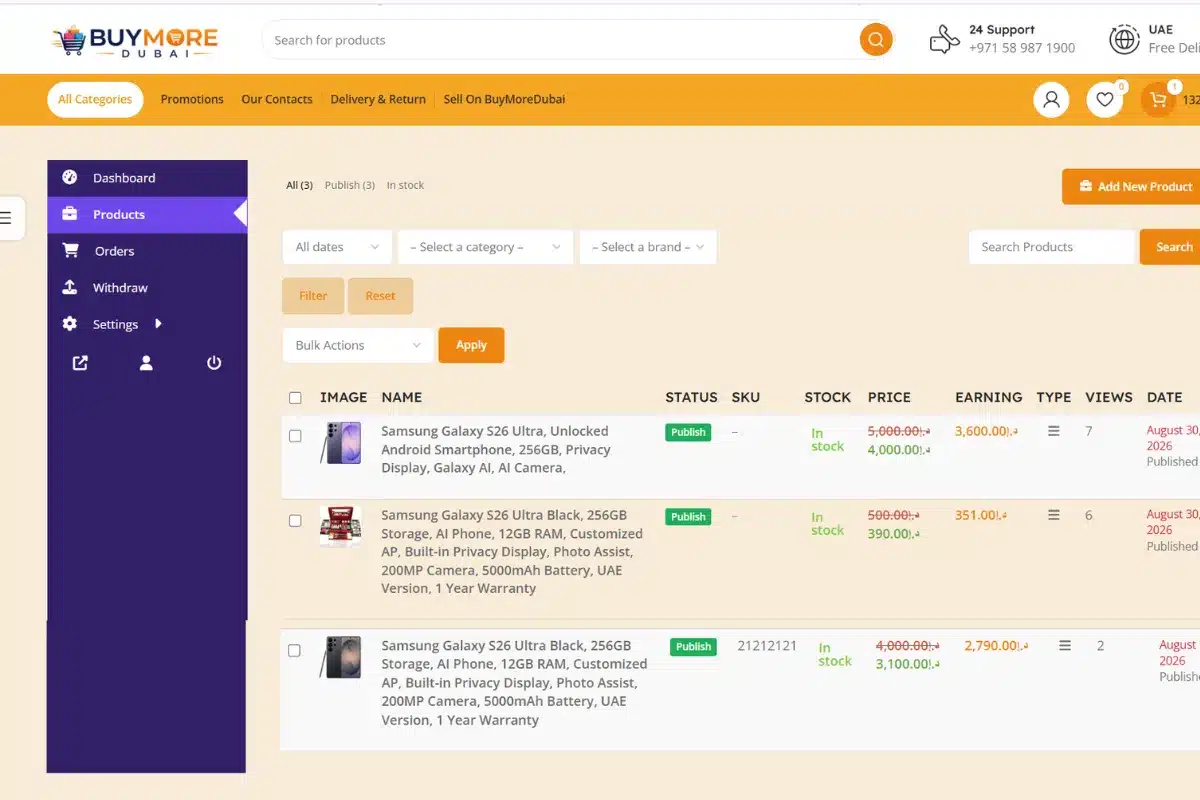1200x800 pixels.
Task: Click the hamburger menu icon at left edge
Action: click(7, 217)
